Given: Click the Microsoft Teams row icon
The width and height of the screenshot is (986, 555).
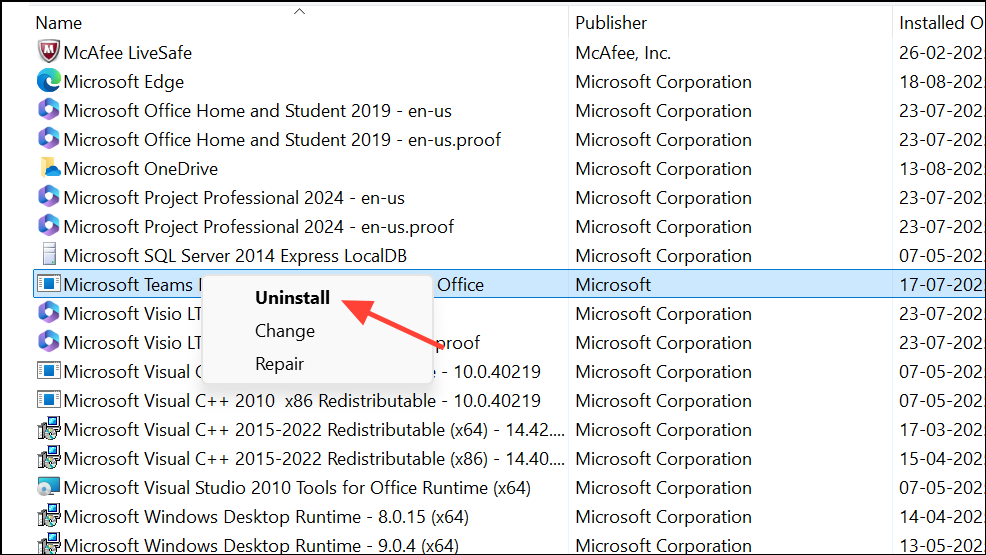Looking at the screenshot, I should pos(48,284).
